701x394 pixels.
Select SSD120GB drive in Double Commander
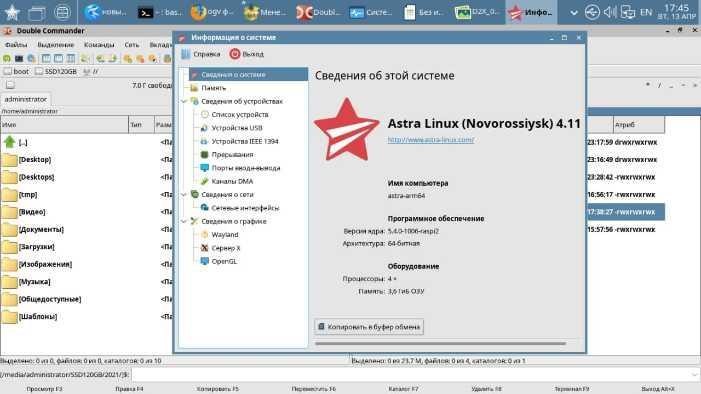[x=56, y=72]
